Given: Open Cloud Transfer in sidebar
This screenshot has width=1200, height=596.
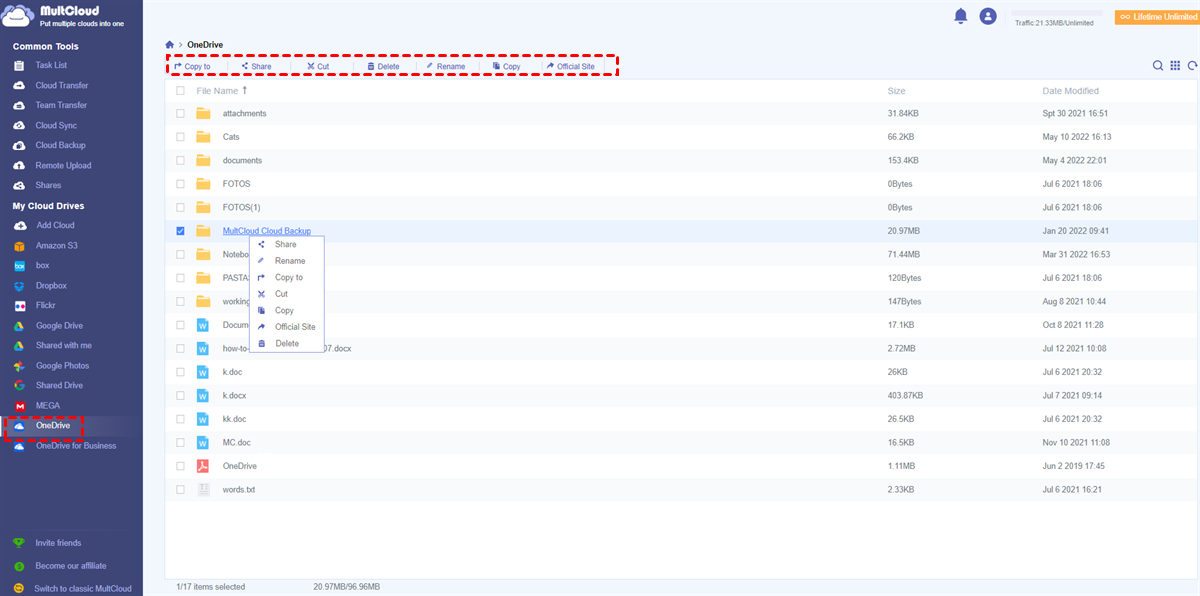Looking at the screenshot, I should [62, 85].
